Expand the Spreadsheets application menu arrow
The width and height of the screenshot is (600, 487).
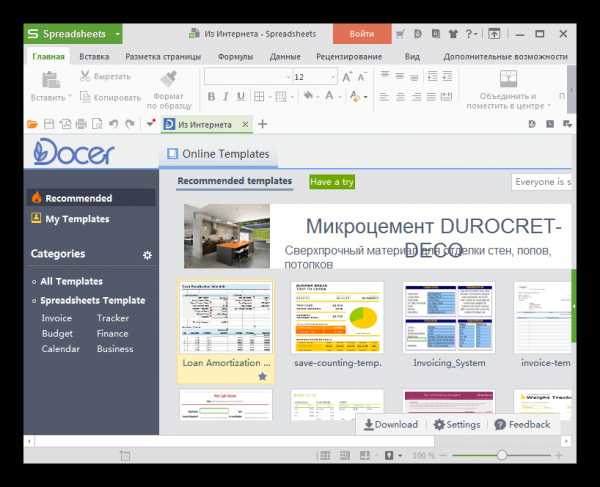point(118,33)
